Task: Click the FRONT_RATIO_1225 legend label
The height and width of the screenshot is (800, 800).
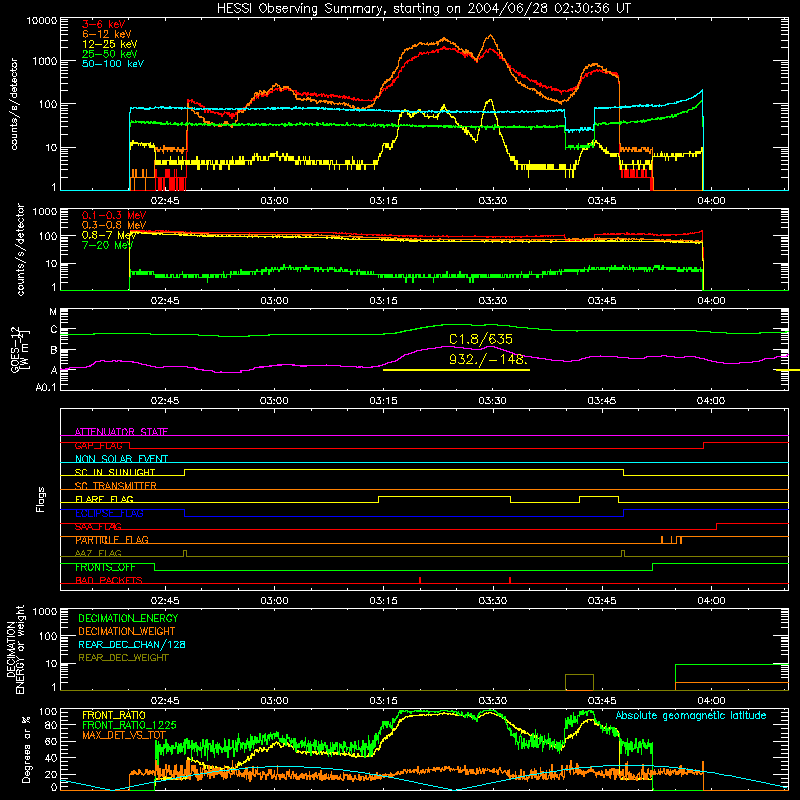Action: [129, 725]
